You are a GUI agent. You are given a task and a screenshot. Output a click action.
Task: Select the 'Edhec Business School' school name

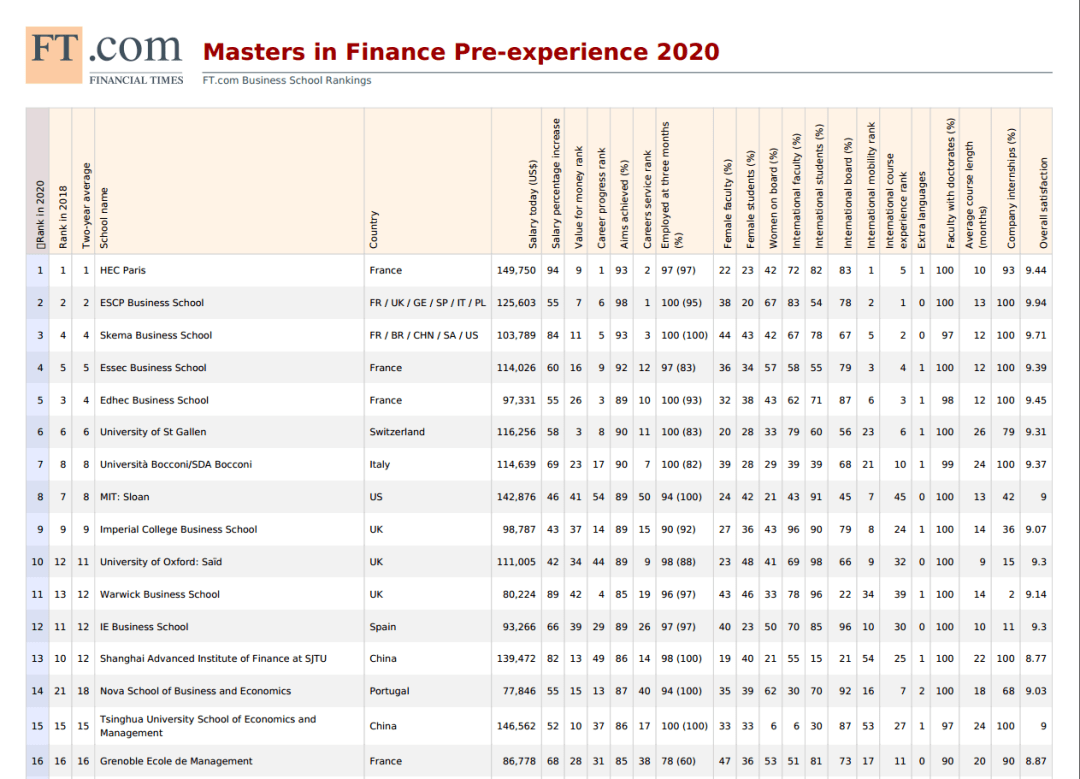point(154,399)
